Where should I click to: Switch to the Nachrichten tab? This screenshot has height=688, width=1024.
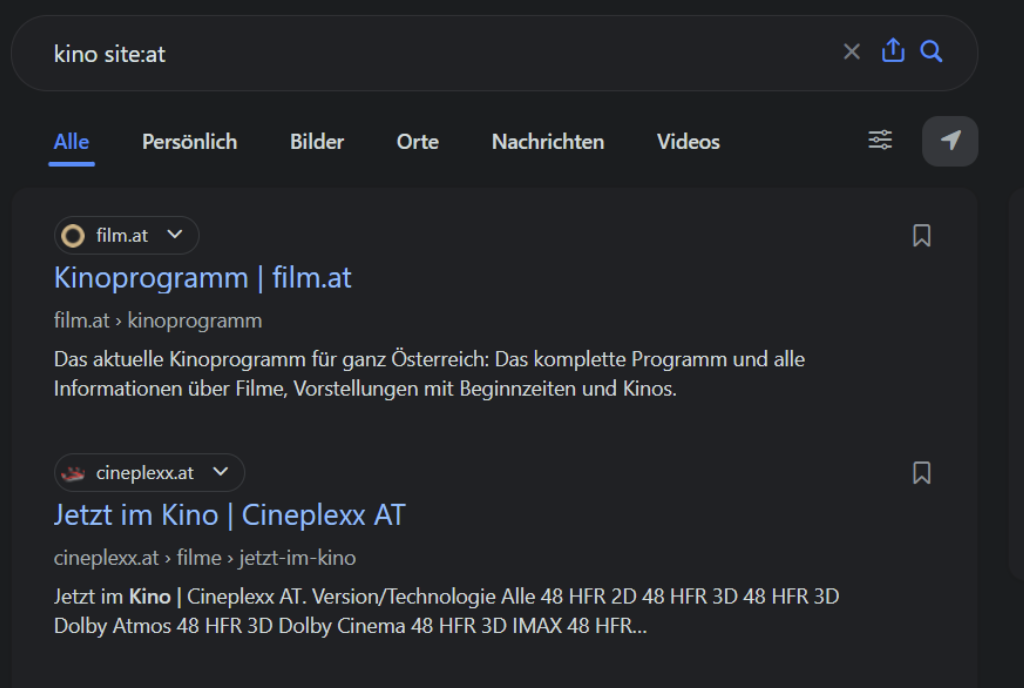tap(547, 142)
